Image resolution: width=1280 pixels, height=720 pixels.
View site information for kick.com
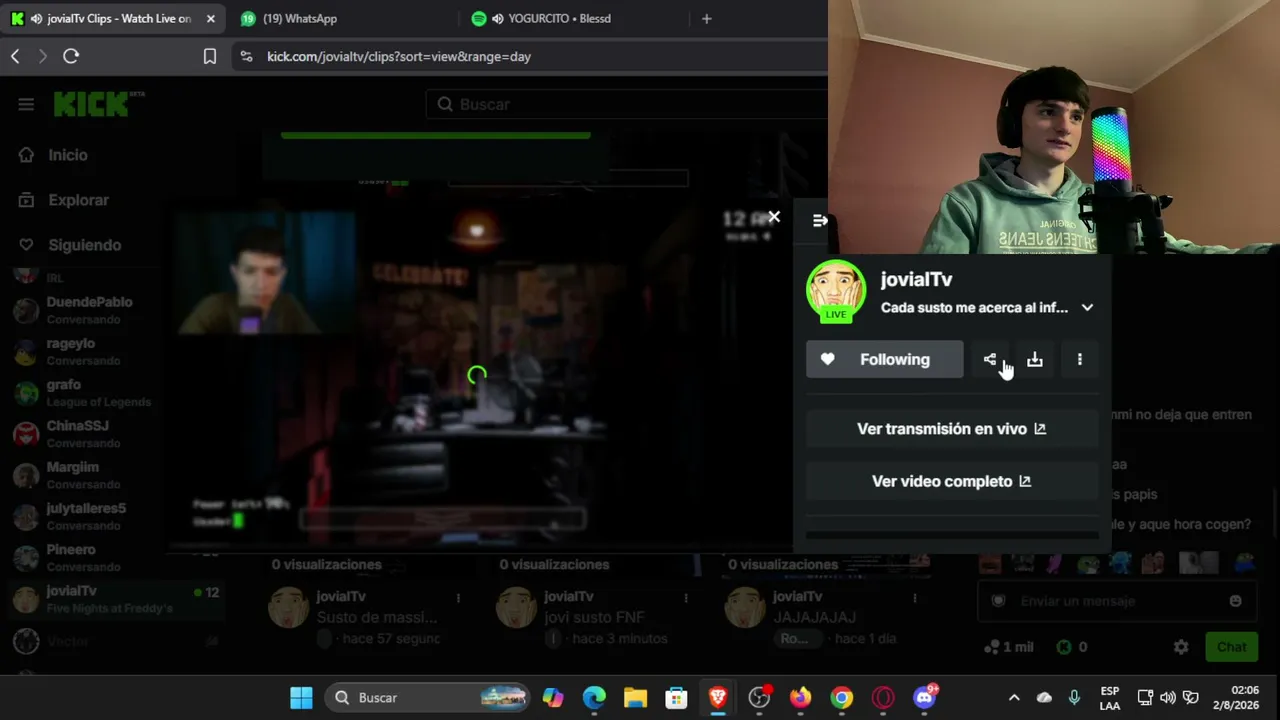[x=246, y=57]
